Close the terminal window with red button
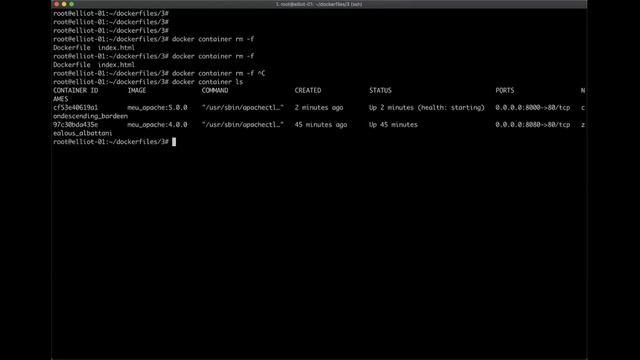The width and height of the screenshot is (640, 360). tap(57, 4)
